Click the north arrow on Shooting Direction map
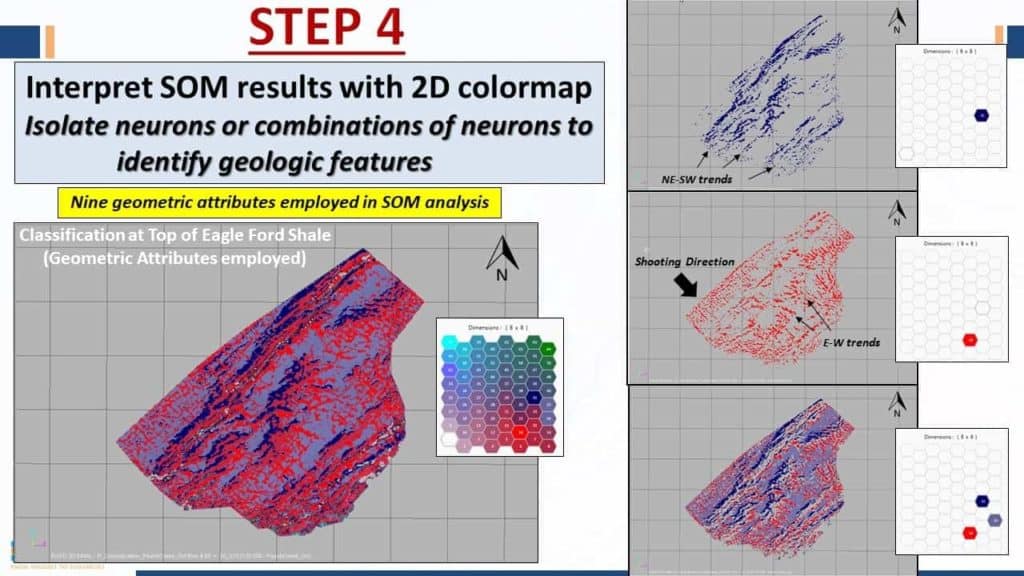Image resolution: width=1024 pixels, height=576 pixels. (897, 214)
